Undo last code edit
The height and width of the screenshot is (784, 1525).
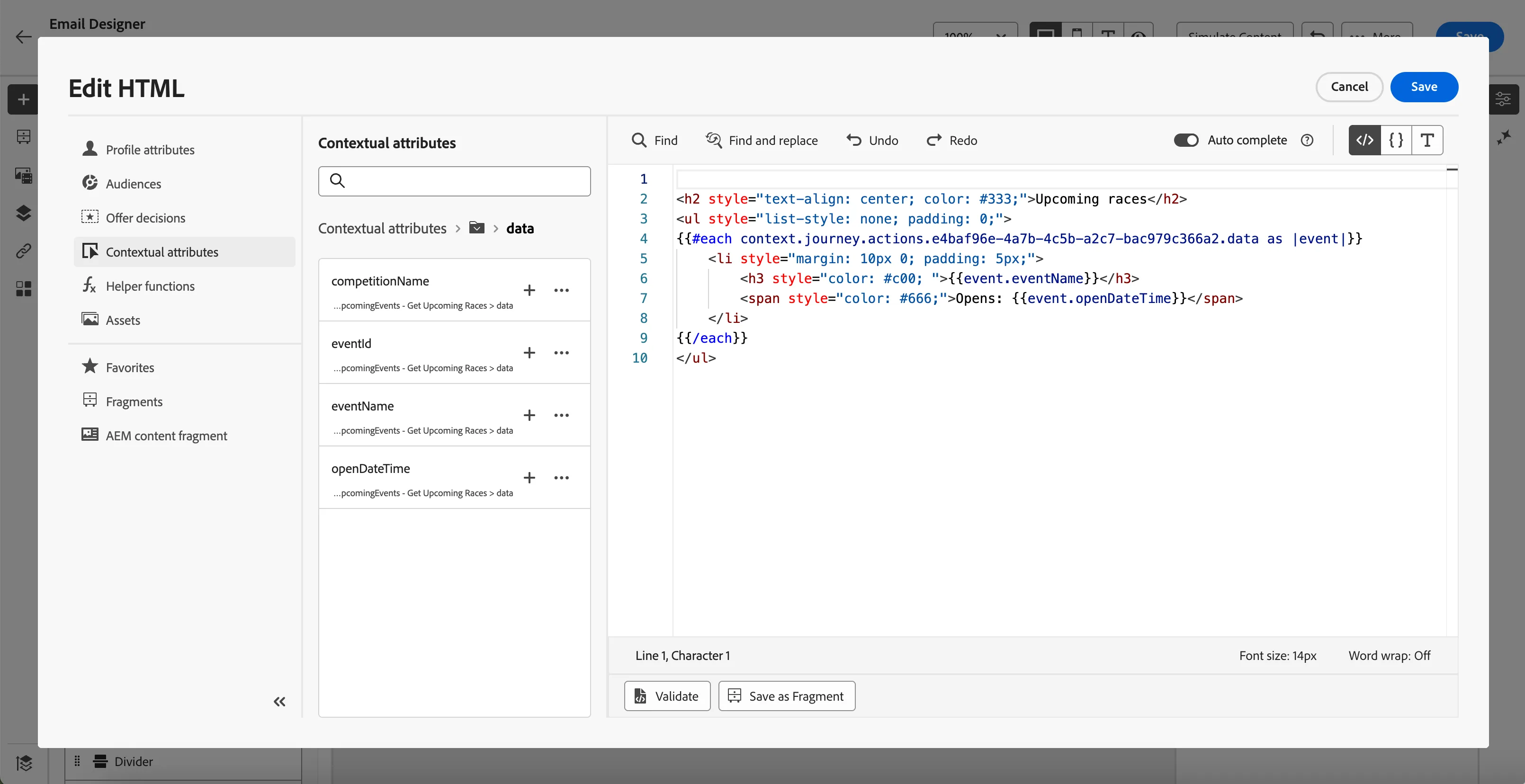coord(872,140)
